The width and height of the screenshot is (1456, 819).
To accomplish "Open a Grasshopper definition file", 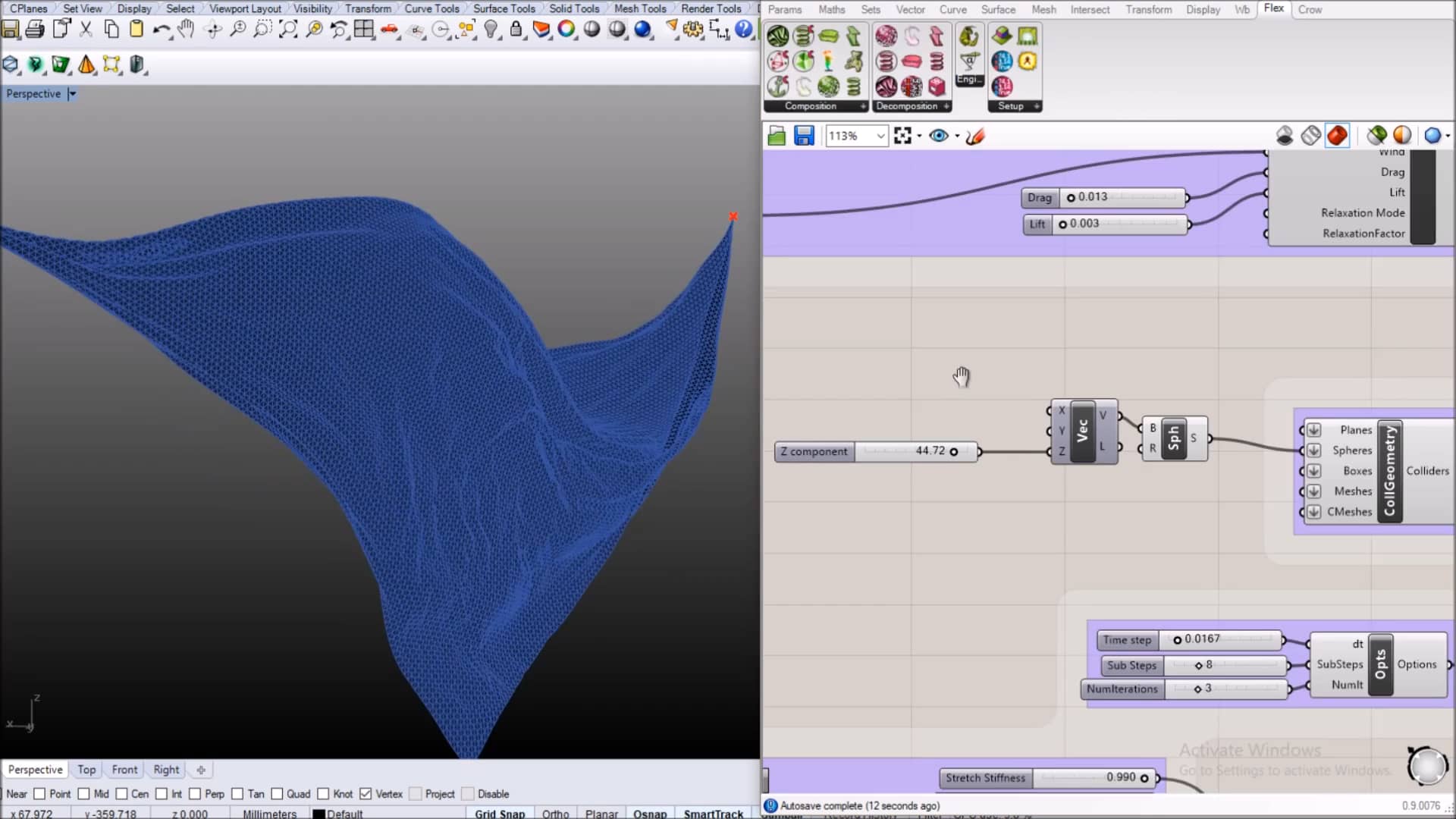I will (x=777, y=135).
